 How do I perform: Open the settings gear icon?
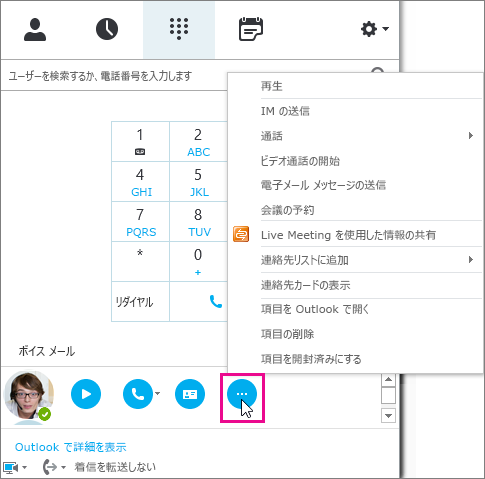click(x=369, y=29)
